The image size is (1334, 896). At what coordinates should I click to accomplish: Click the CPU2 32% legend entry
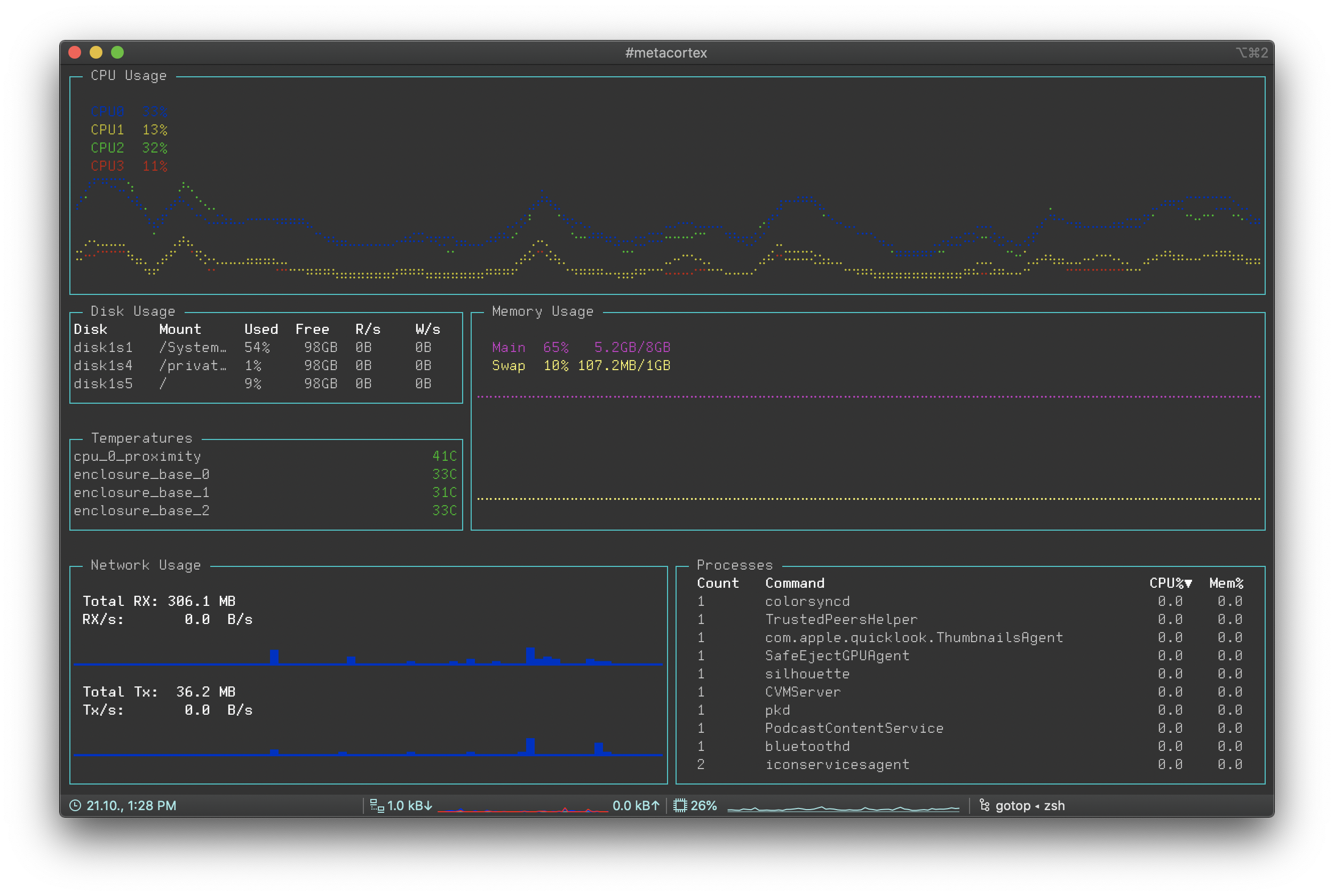click(x=129, y=148)
